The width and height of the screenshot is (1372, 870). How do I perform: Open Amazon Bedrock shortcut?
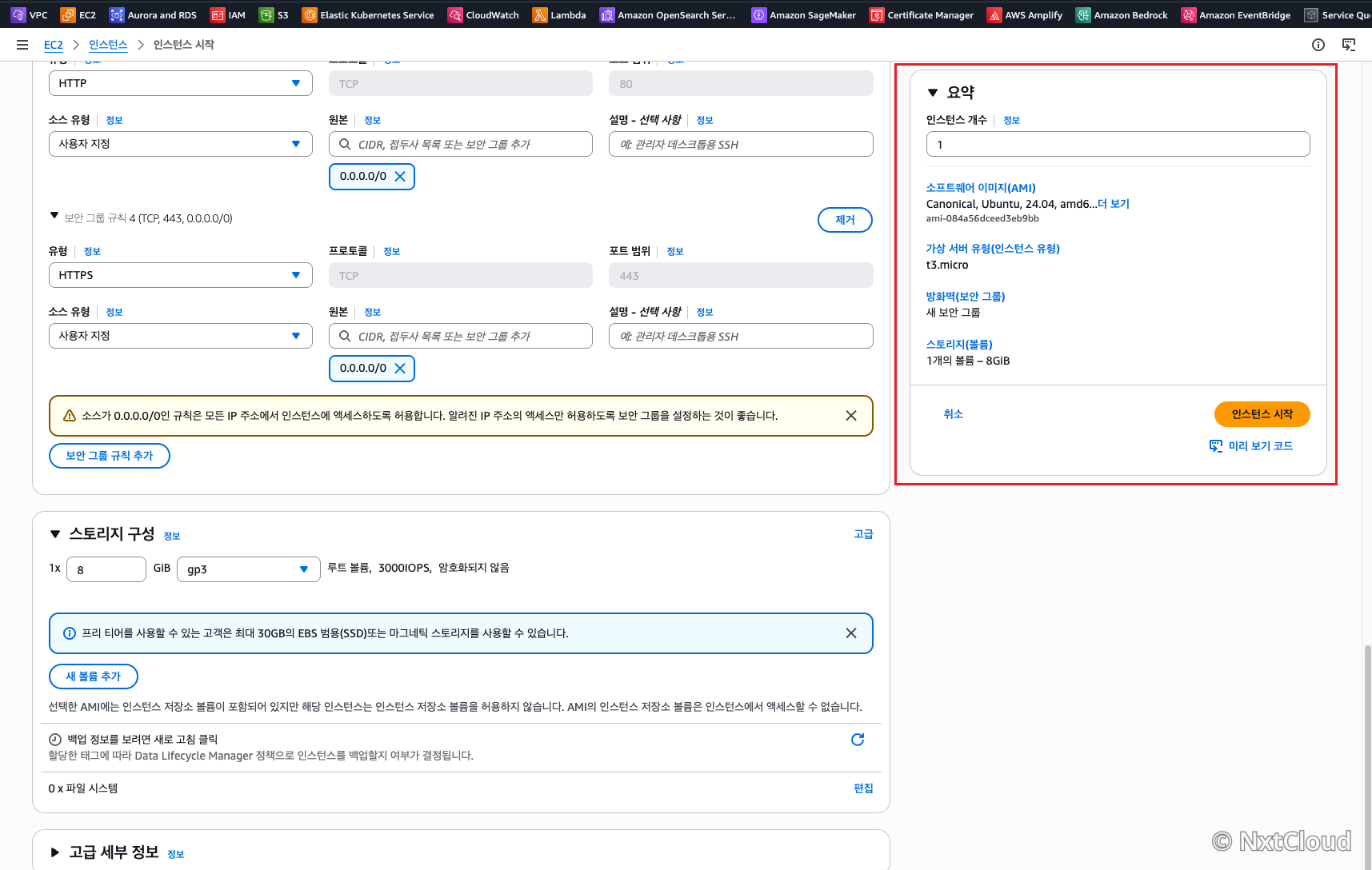coord(1122,14)
